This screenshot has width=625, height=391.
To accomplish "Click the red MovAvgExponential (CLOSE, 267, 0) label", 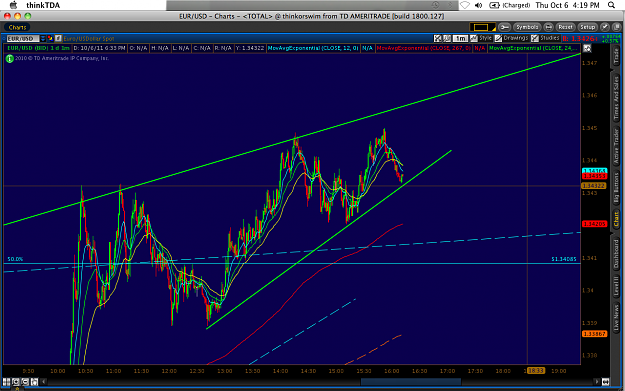I will 424,48.
